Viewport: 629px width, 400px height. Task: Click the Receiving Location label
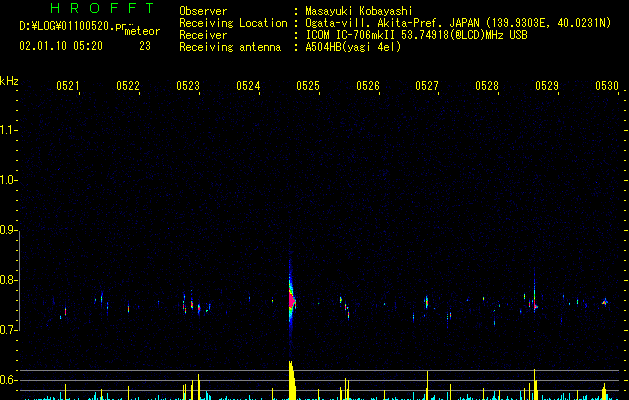(233, 23)
